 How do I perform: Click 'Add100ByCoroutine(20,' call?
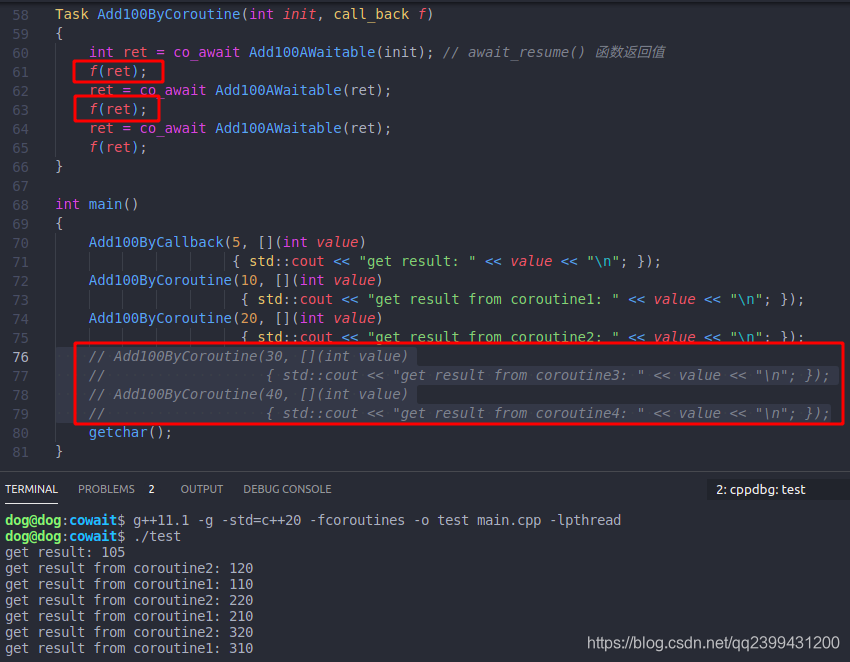click(177, 318)
